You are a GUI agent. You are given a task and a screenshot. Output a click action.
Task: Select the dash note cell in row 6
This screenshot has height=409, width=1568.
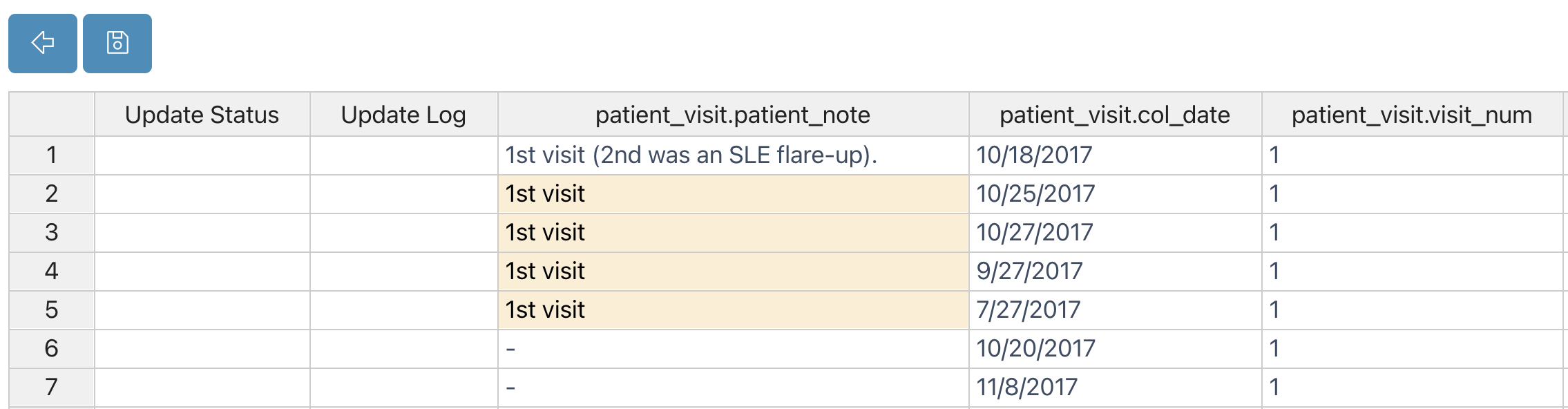733,348
